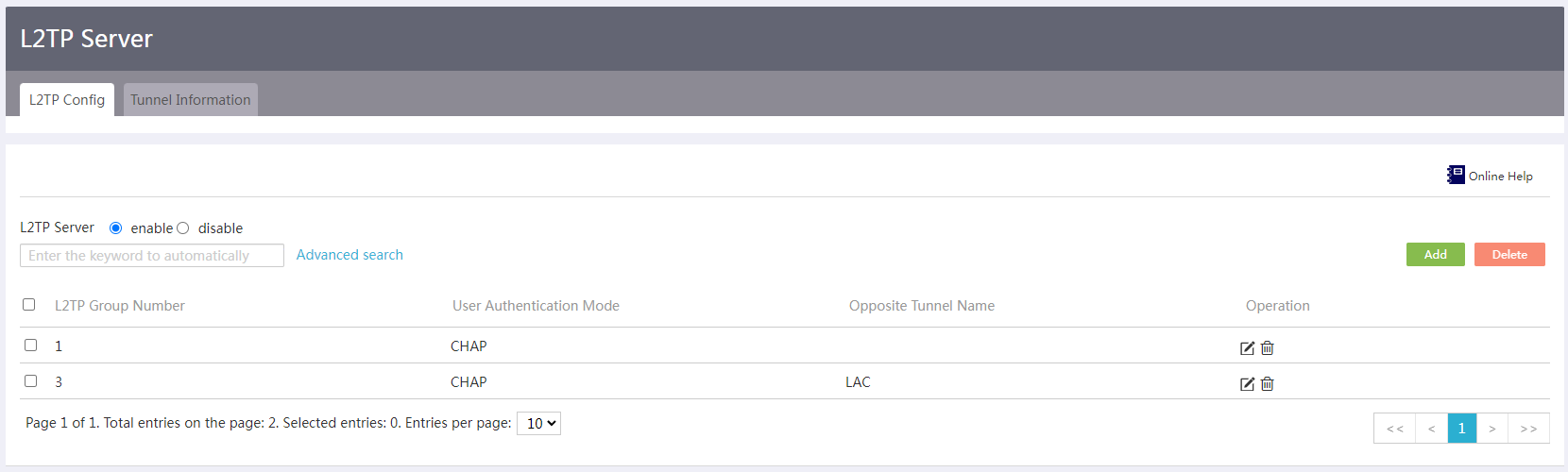Screen dimensions: 1568x472
Task: Tick checkbox for group number 3
Action: click(x=31, y=381)
